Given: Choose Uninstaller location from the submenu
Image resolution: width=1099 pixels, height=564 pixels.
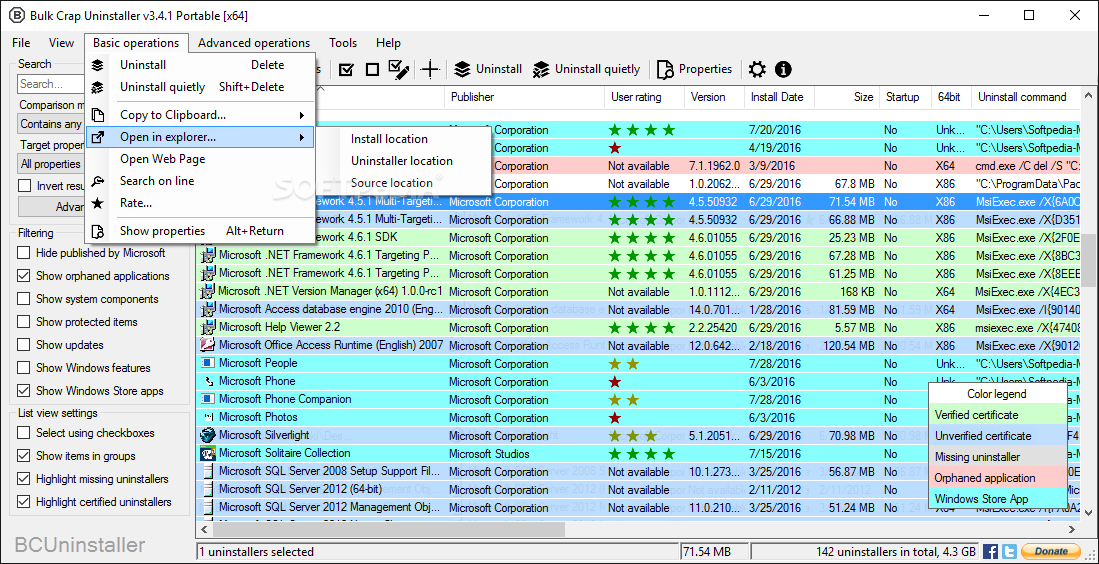Looking at the screenshot, I should 402,160.
